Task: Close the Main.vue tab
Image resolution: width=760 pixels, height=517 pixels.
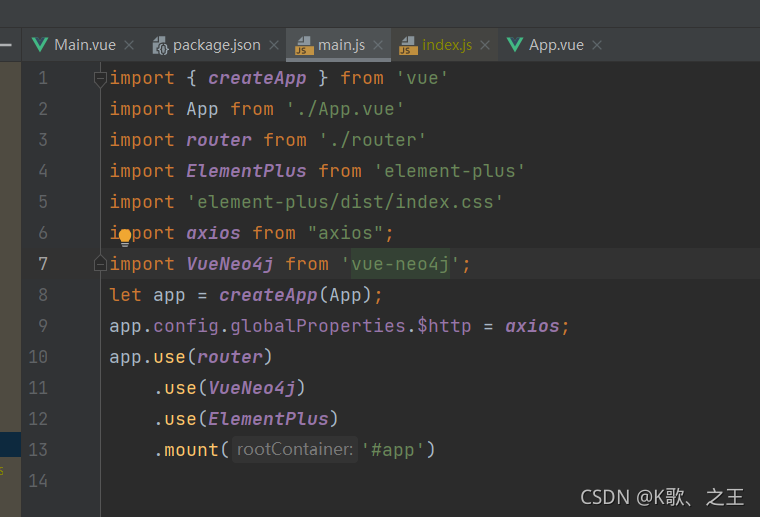Action: pos(129,45)
